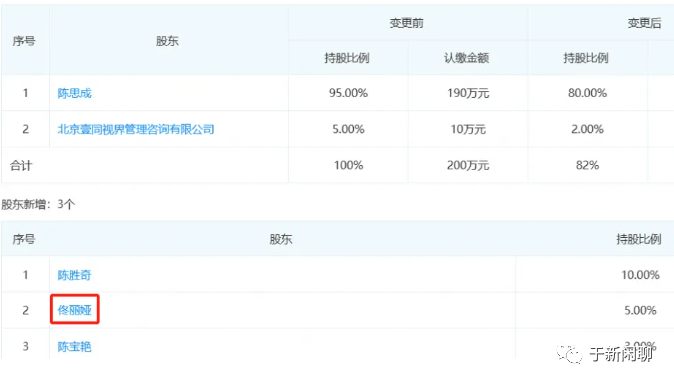Select 持股比例 header under 变更前
The width and height of the screenshot is (674, 383).
click(347, 58)
